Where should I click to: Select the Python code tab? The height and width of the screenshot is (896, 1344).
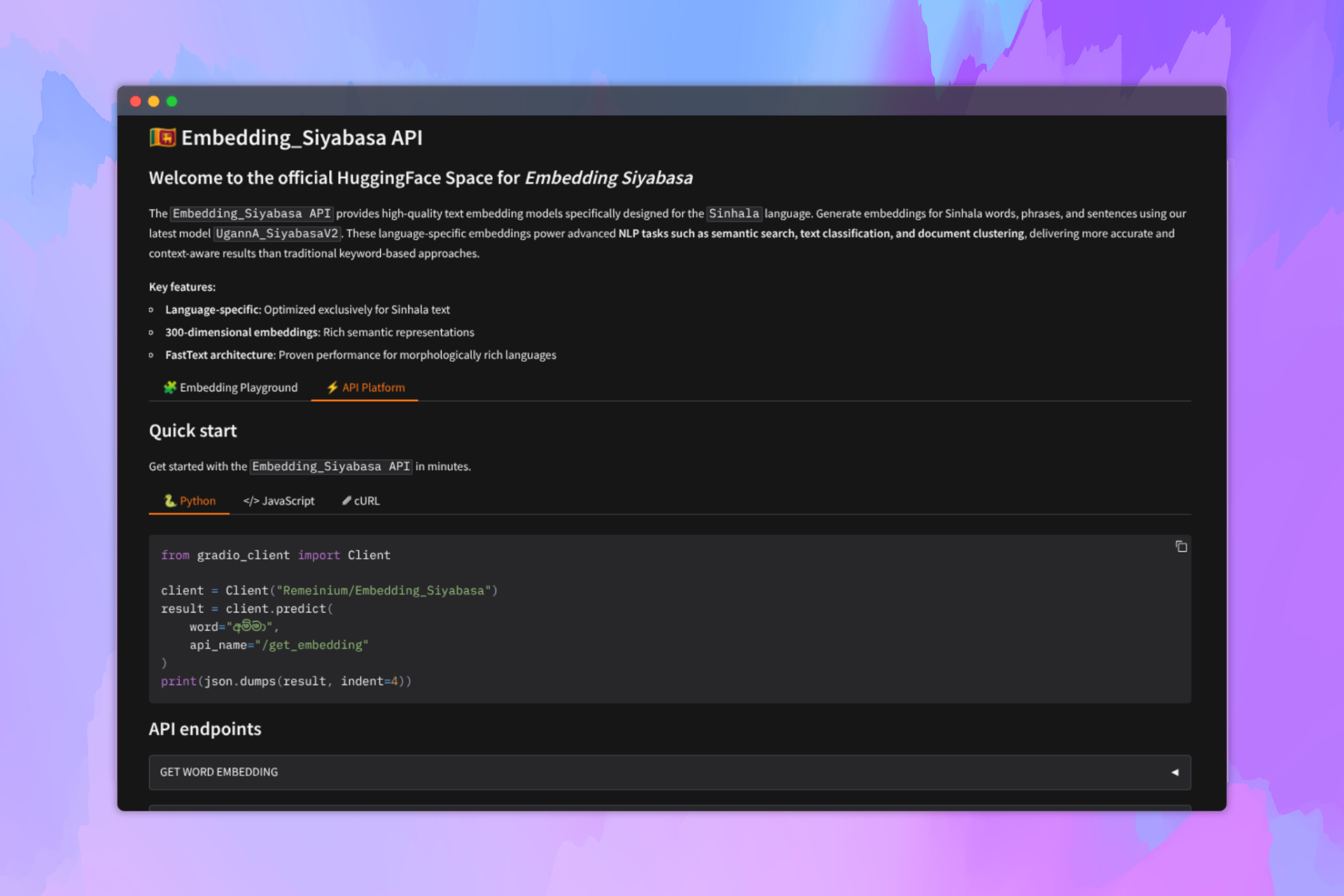click(190, 501)
